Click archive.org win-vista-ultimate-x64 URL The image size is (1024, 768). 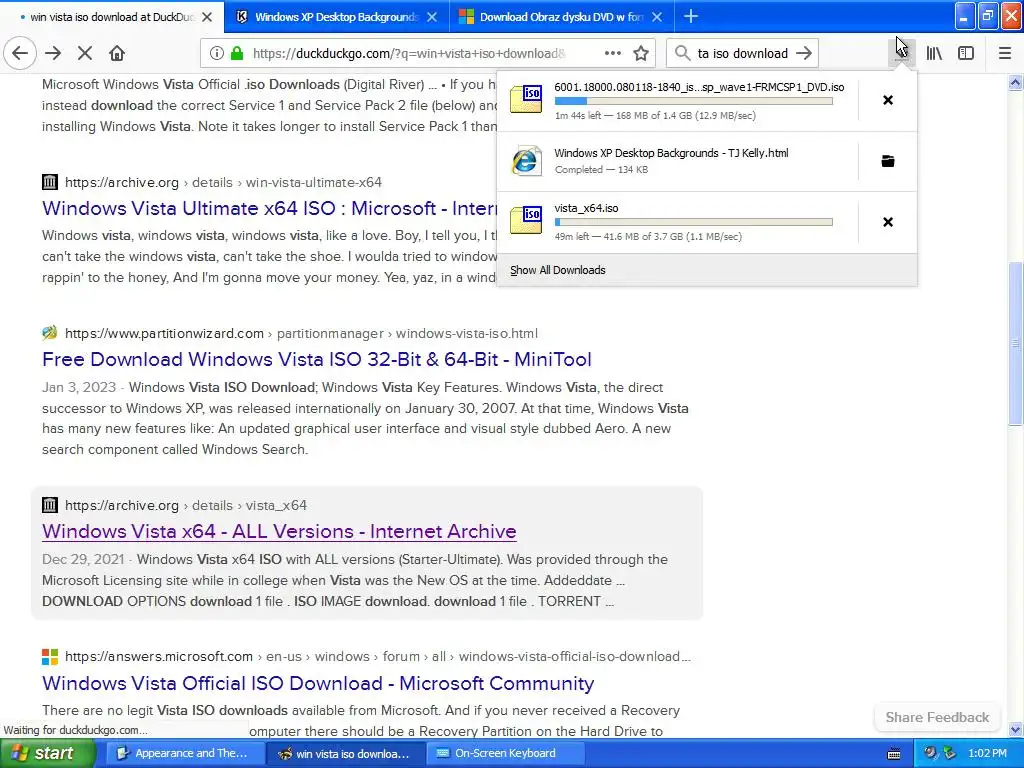click(x=223, y=182)
